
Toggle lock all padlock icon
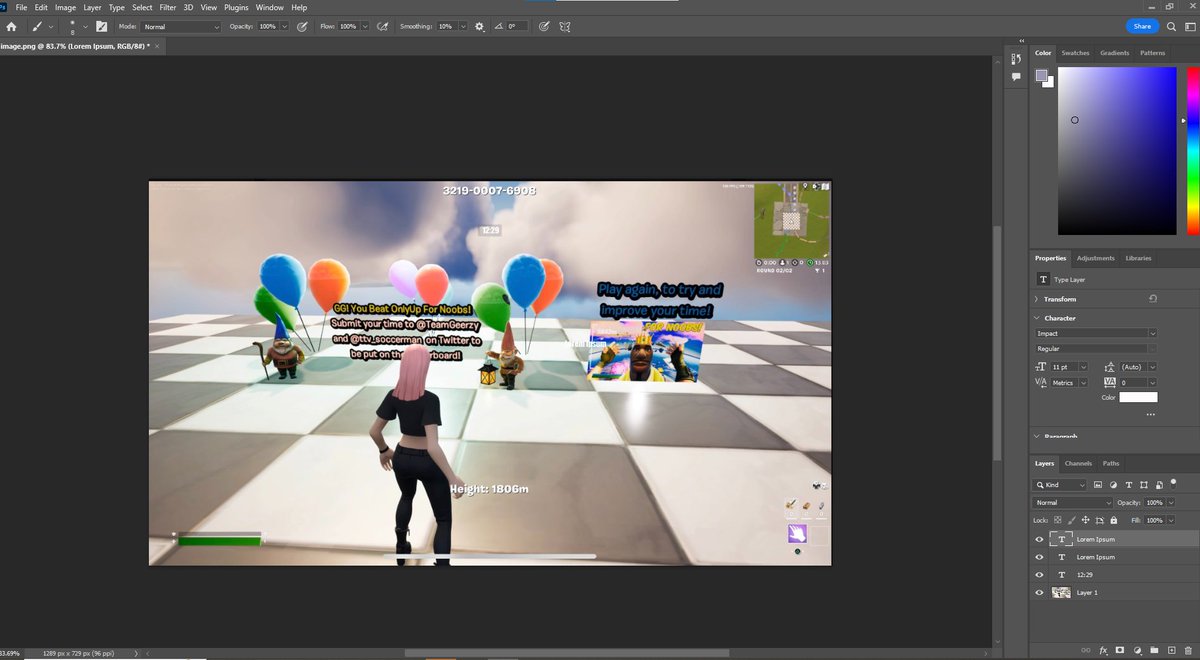click(1113, 520)
